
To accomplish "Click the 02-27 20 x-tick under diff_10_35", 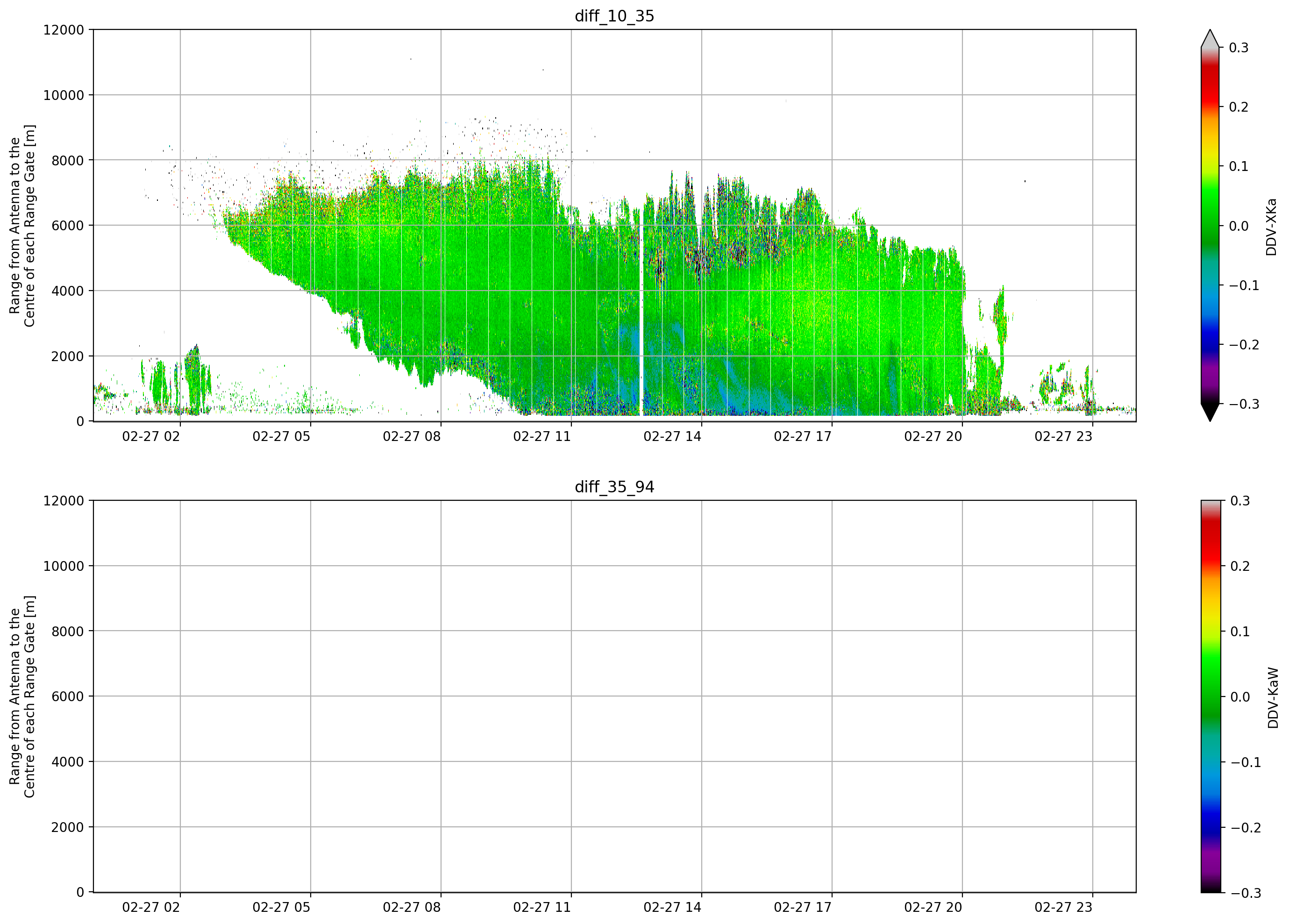I will tap(933, 436).
